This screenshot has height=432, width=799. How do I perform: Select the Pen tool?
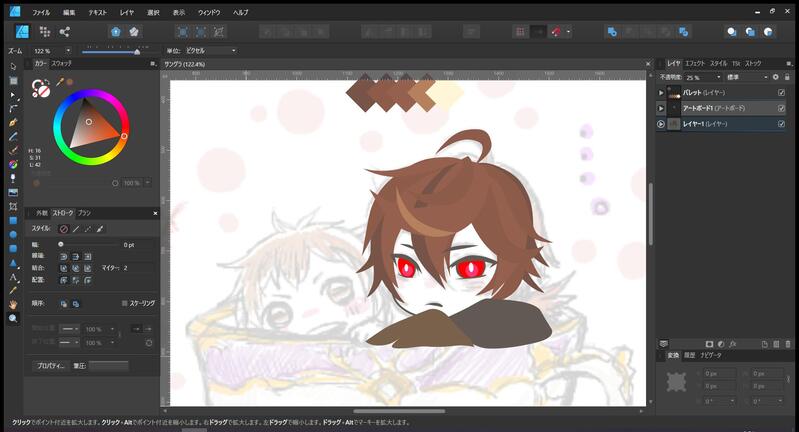point(13,122)
